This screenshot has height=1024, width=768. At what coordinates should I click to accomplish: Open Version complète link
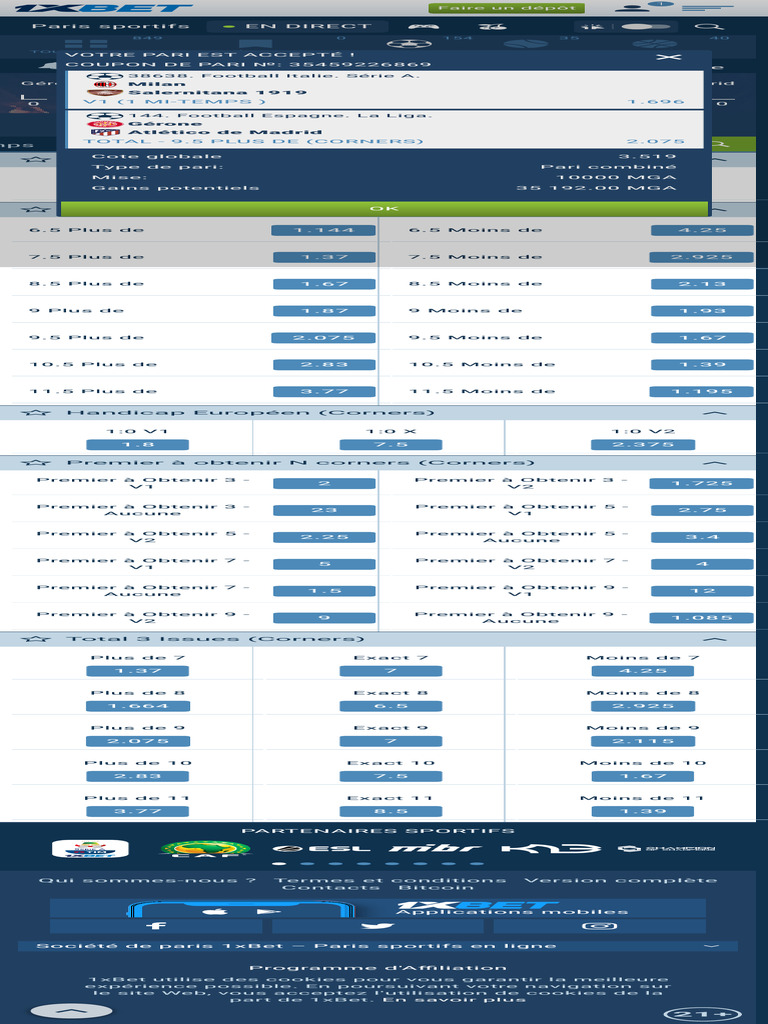coord(620,880)
